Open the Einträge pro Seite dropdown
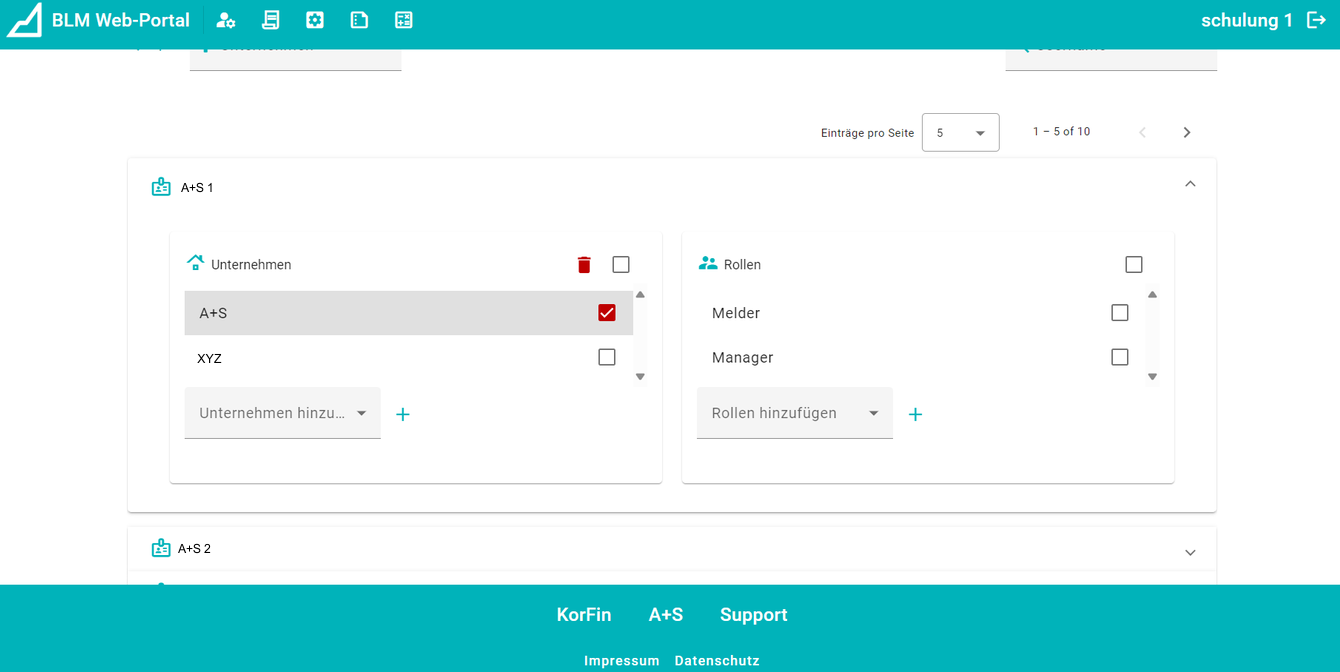1340x672 pixels. [960, 132]
